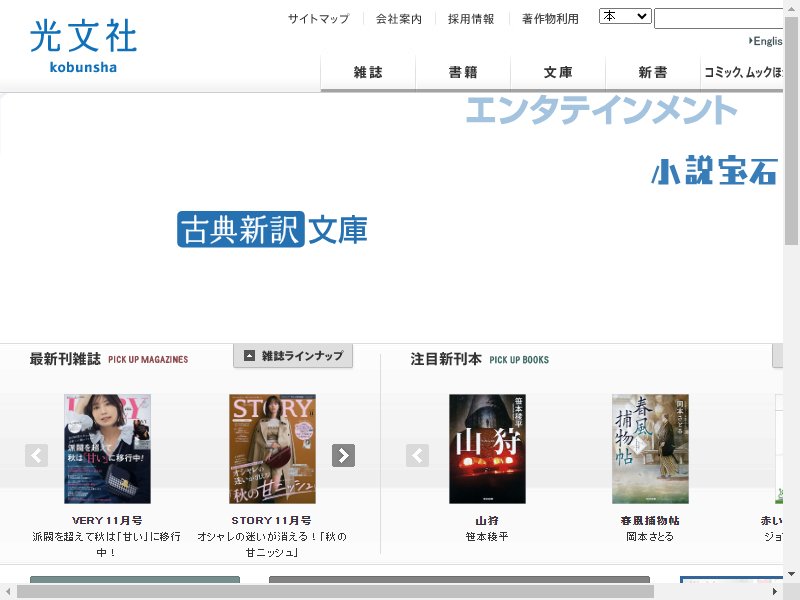Open the VERY magazine cover thumbnail
The height and width of the screenshot is (600, 800).
click(107, 448)
